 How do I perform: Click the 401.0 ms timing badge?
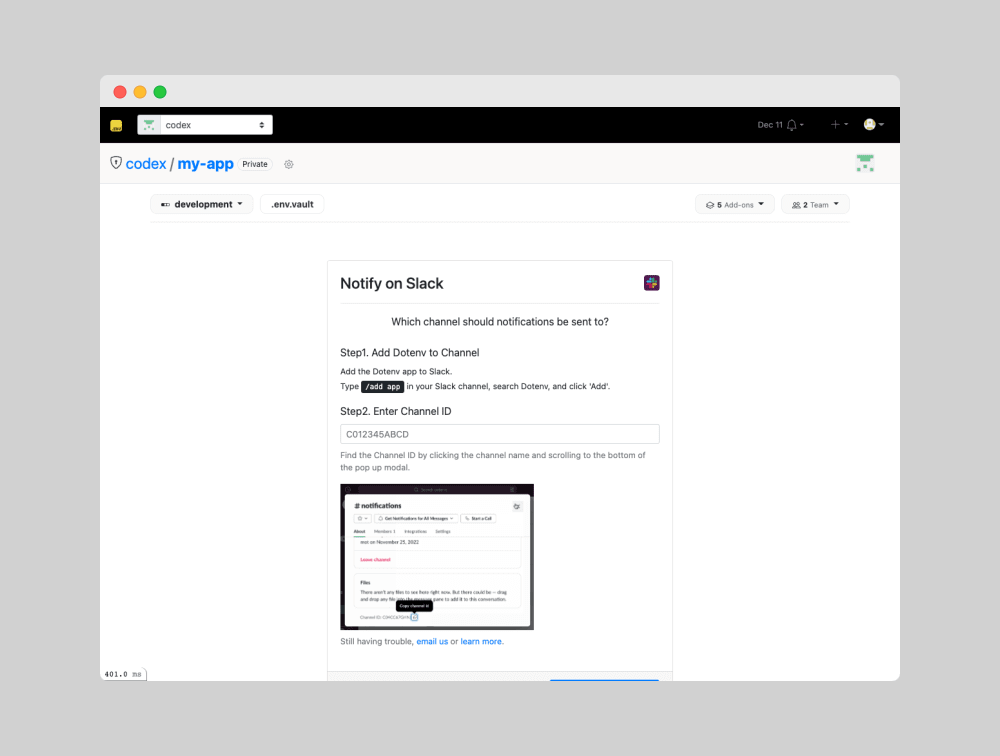click(124, 674)
